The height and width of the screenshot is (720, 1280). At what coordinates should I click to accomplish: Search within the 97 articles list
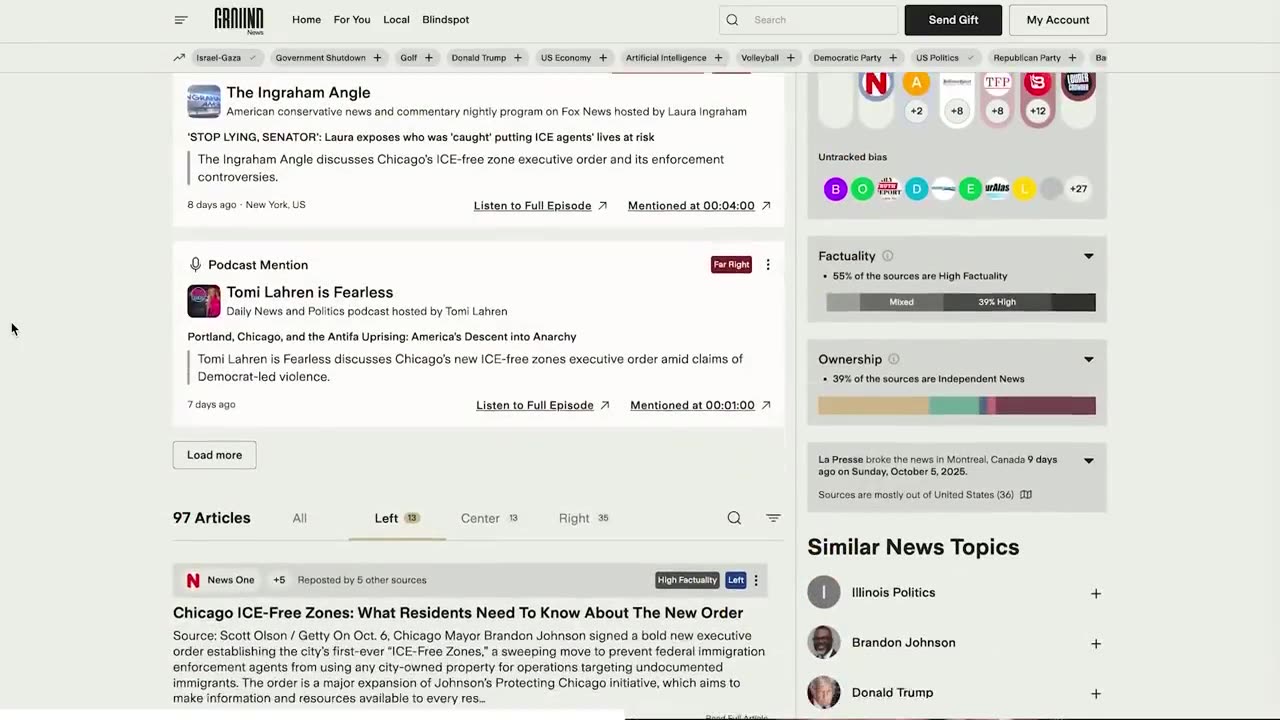734,518
